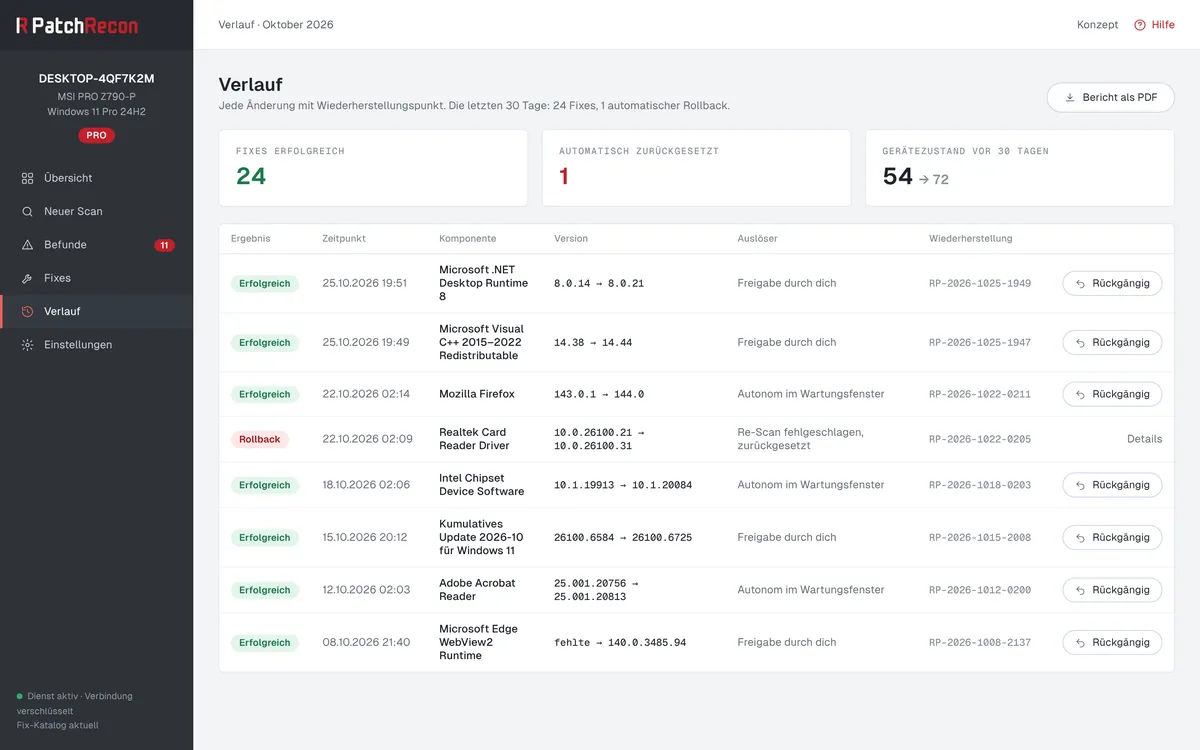Screen dimensions: 1200x750
Task: Navigate to Fixes in sidebar
Action: [x=96, y=278]
